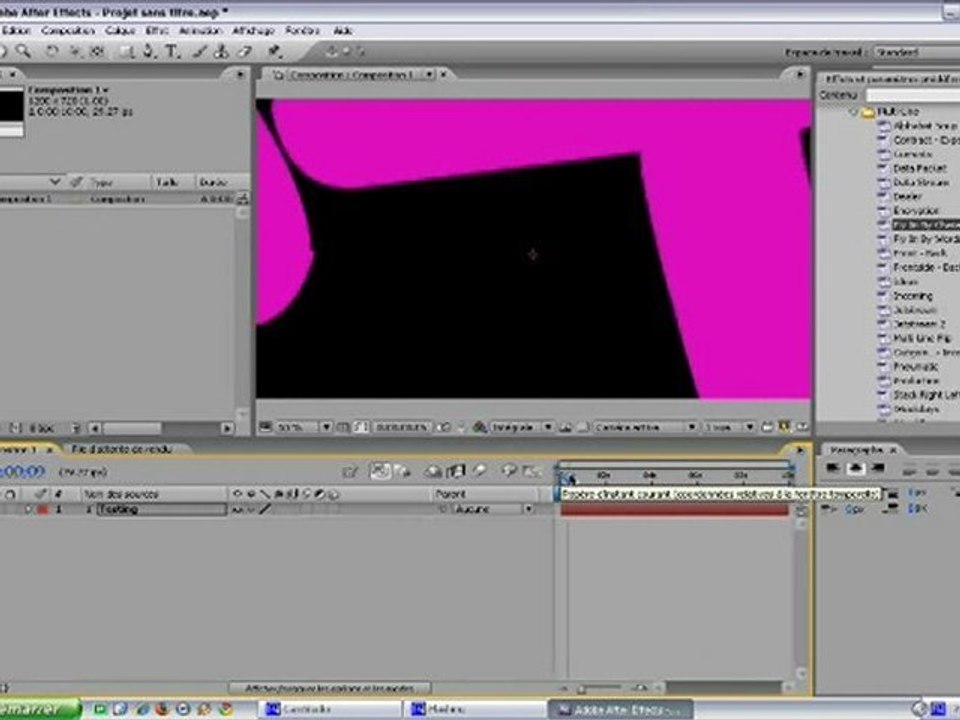Open the Project panel options menu arrow

pyautogui.click(x=240, y=75)
